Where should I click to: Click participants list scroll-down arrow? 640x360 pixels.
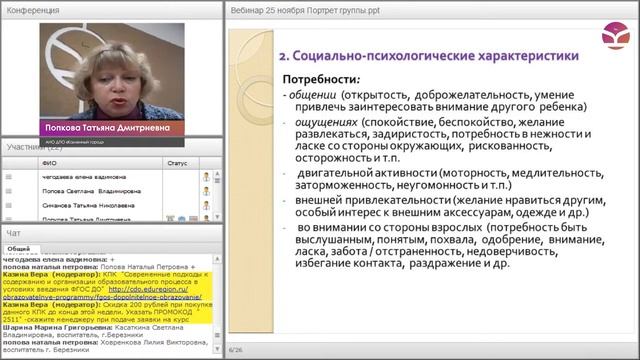[x=218, y=217]
